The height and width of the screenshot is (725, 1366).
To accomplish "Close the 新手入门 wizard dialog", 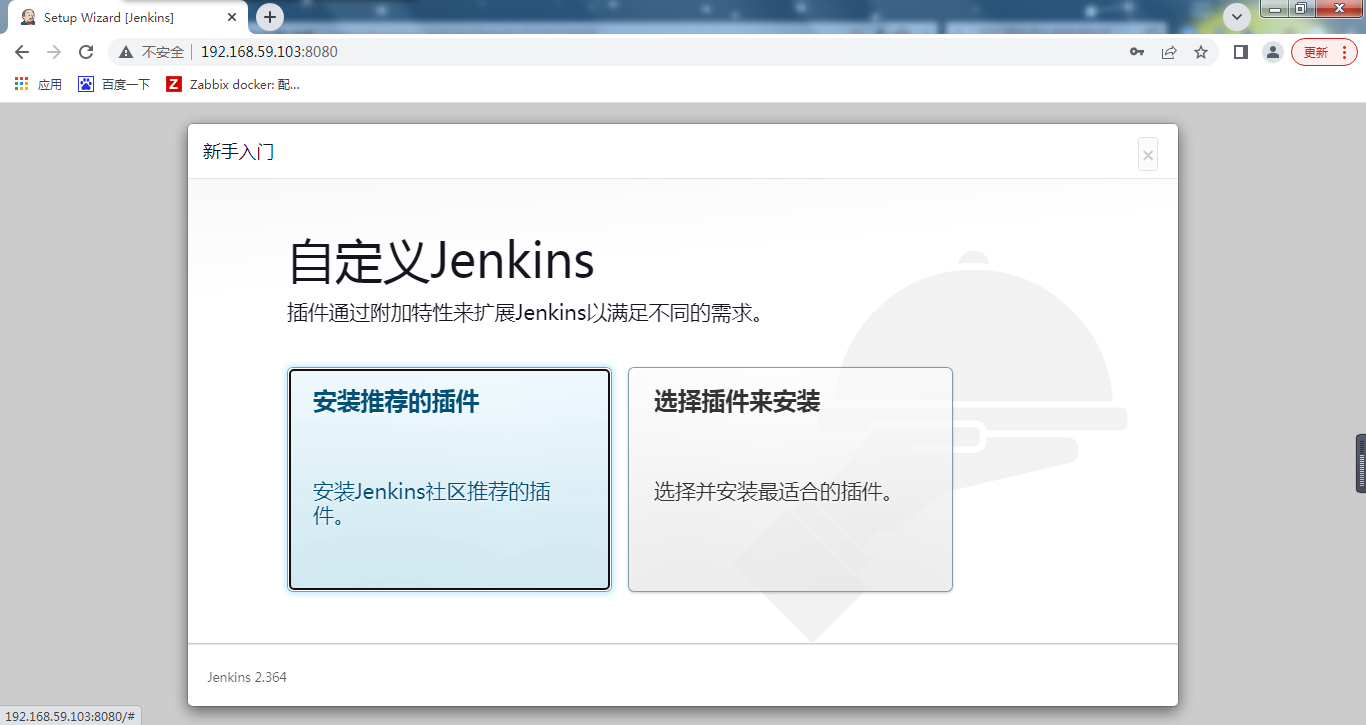I will pyautogui.click(x=1148, y=155).
